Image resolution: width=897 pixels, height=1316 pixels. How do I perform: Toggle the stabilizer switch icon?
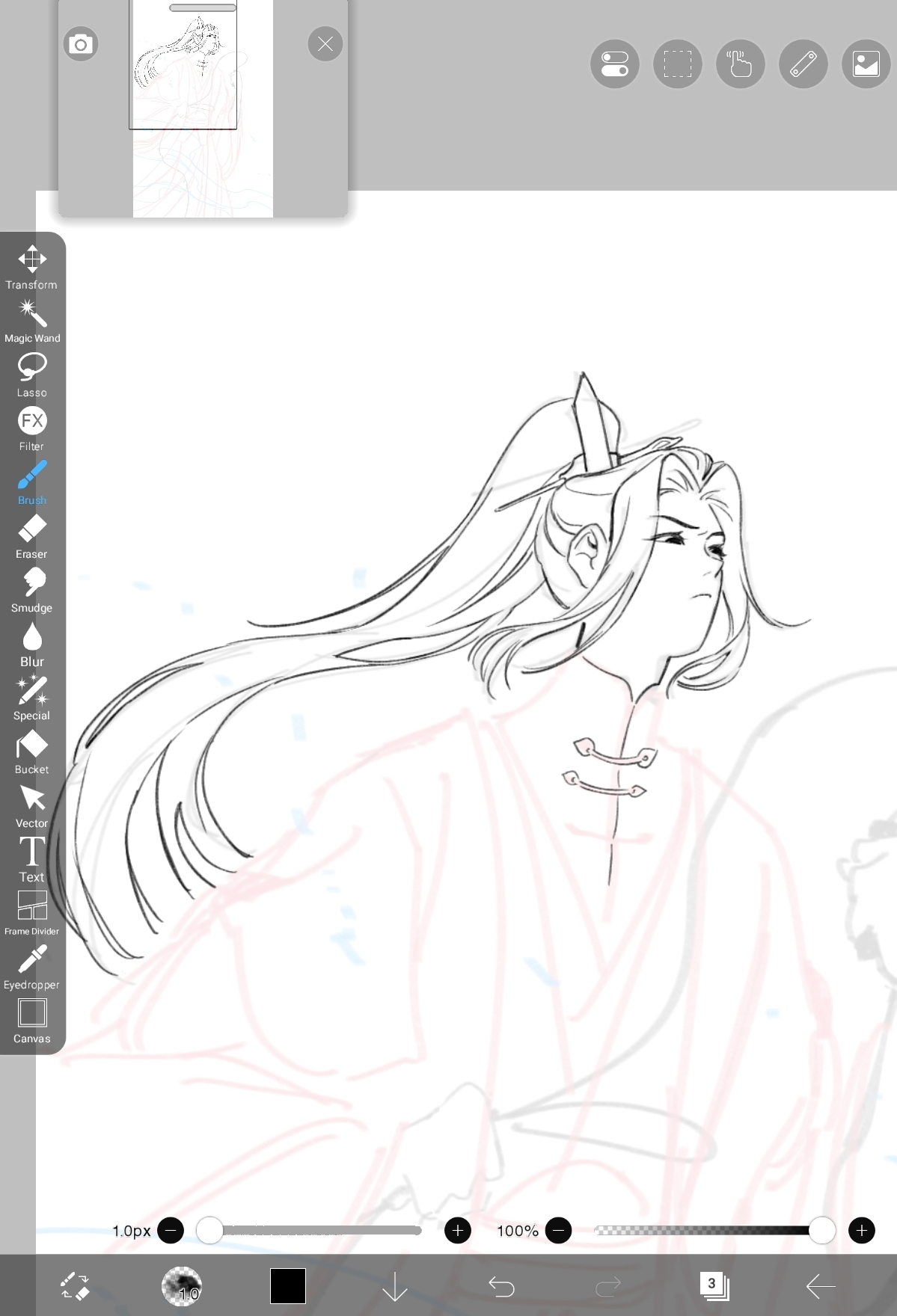tap(614, 64)
